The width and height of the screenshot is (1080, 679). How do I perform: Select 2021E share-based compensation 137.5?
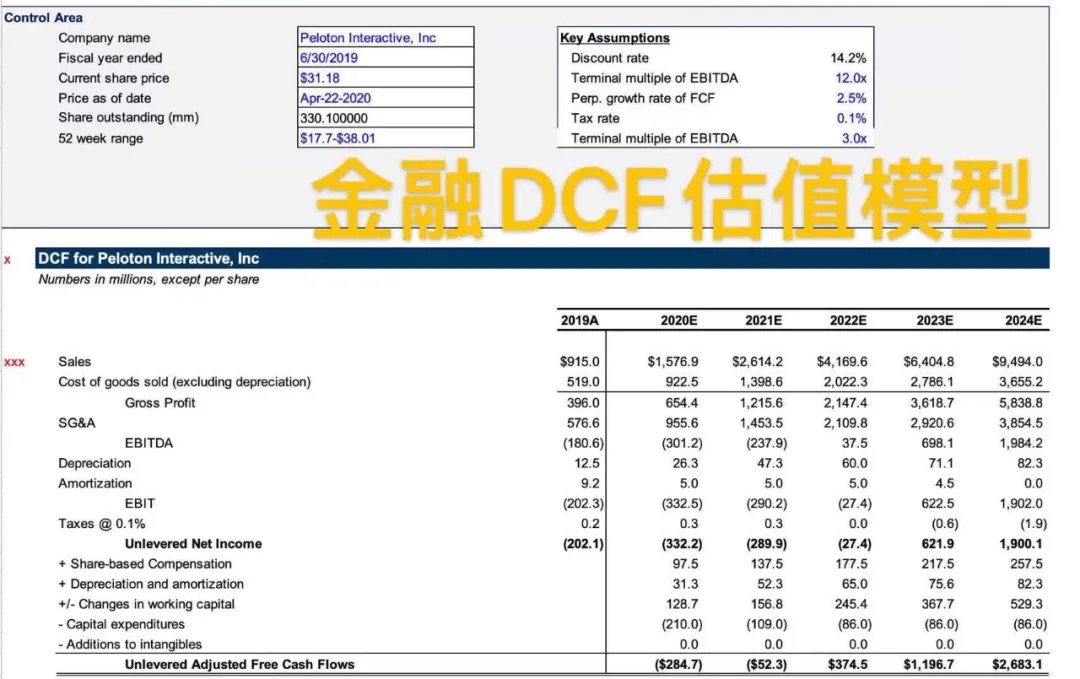pyautogui.click(x=767, y=563)
